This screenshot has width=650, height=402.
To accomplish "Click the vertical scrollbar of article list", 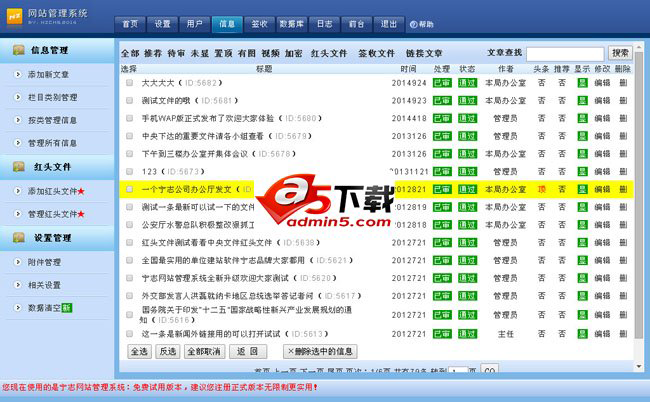I will click(x=639, y=195).
